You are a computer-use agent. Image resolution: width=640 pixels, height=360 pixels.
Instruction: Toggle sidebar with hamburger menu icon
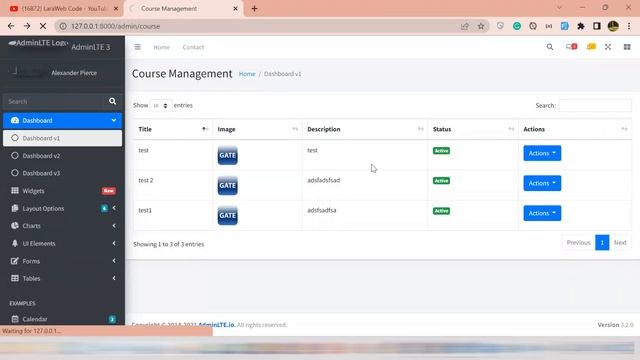click(138, 47)
